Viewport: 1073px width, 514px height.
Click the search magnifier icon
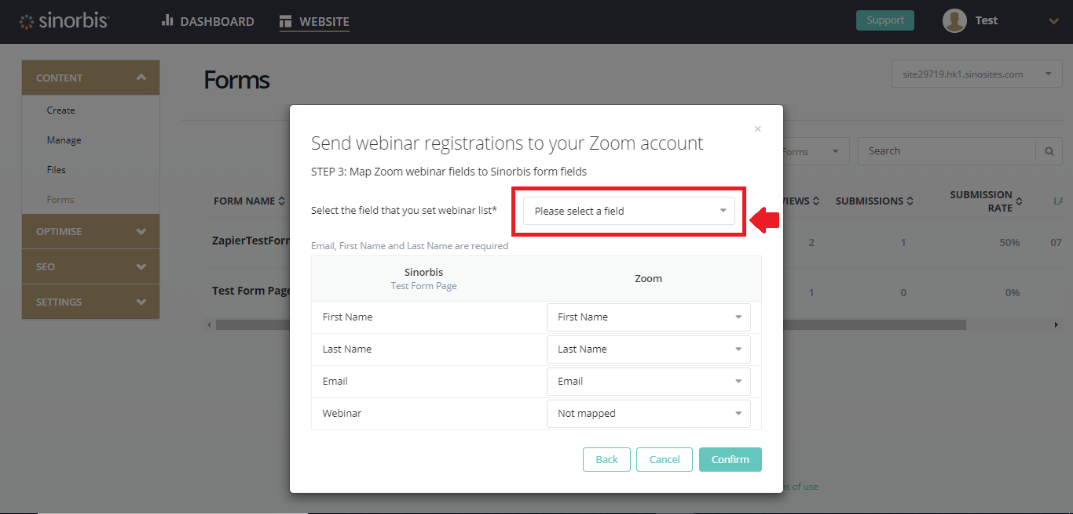tap(1049, 151)
